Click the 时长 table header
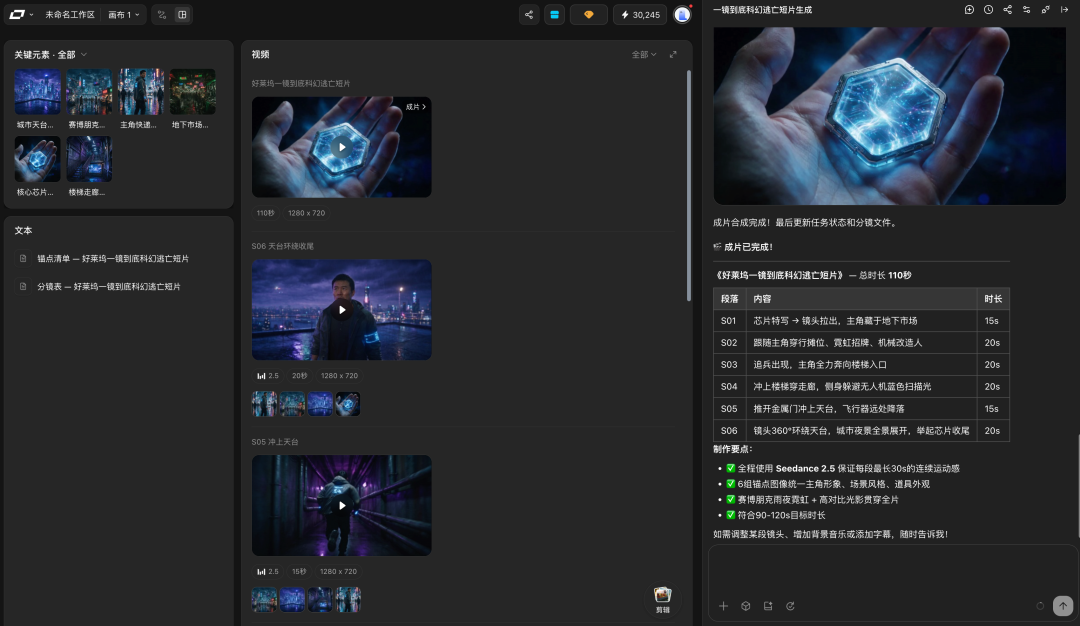This screenshot has height=626, width=1080. [993, 299]
